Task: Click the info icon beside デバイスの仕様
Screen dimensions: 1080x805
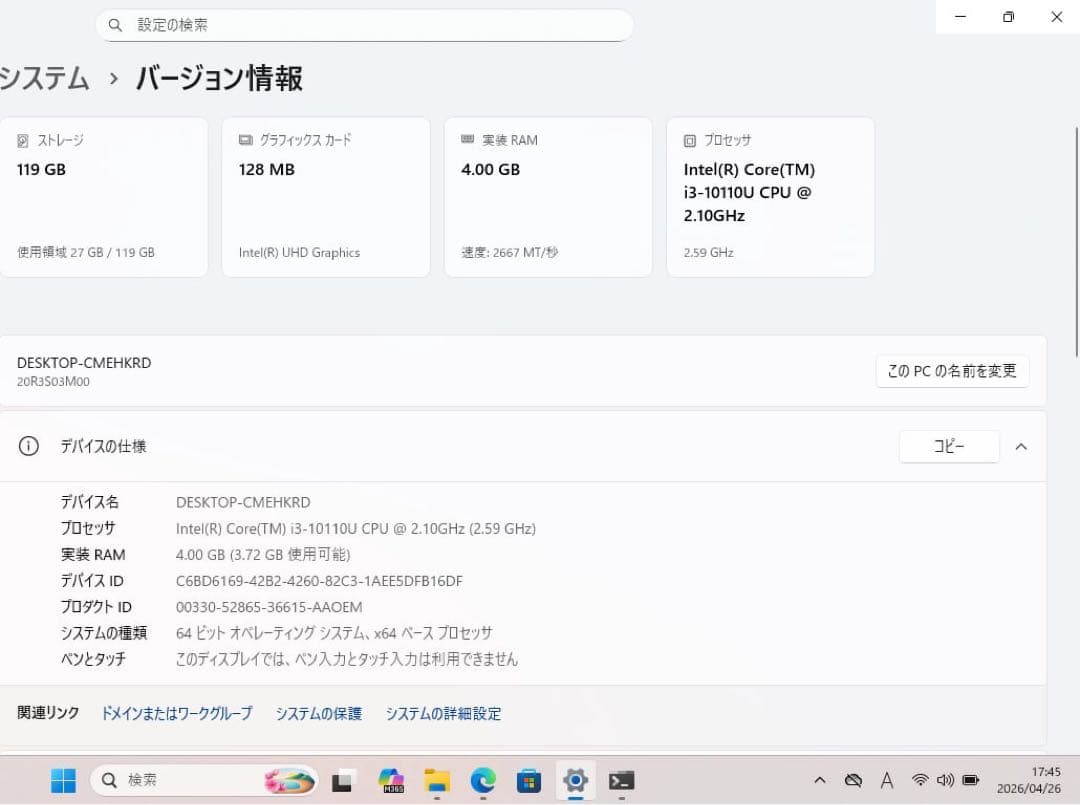Action: coord(28,446)
